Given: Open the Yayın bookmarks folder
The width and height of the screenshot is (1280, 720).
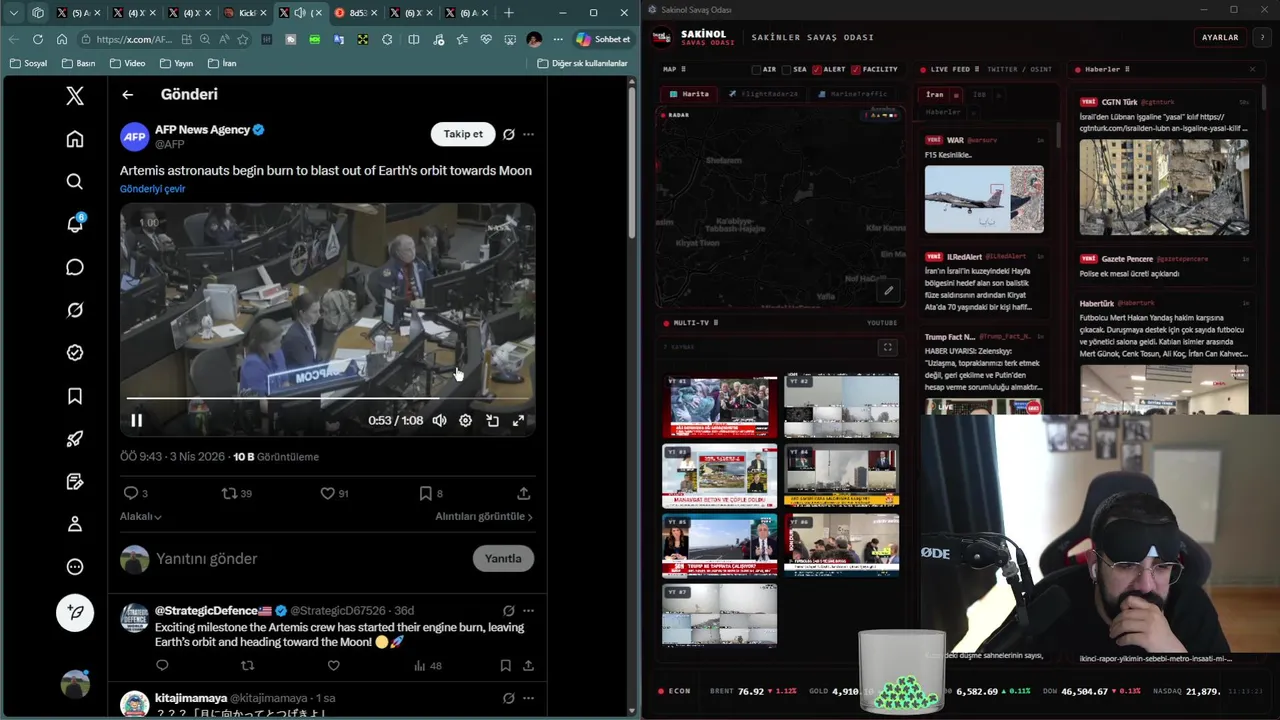Looking at the screenshot, I should pyautogui.click(x=175, y=63).
